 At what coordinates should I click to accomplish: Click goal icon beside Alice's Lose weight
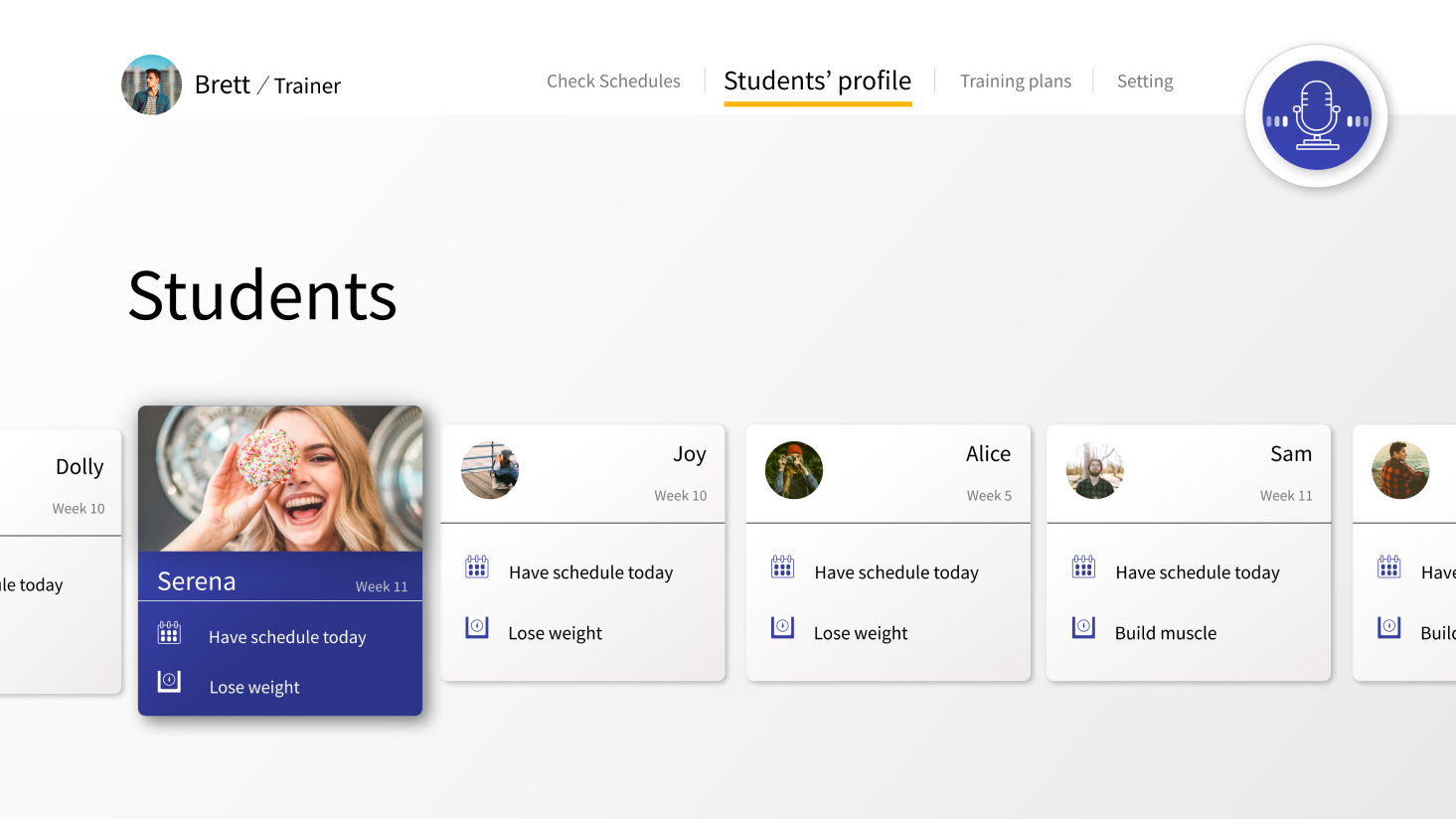(782, 628)
